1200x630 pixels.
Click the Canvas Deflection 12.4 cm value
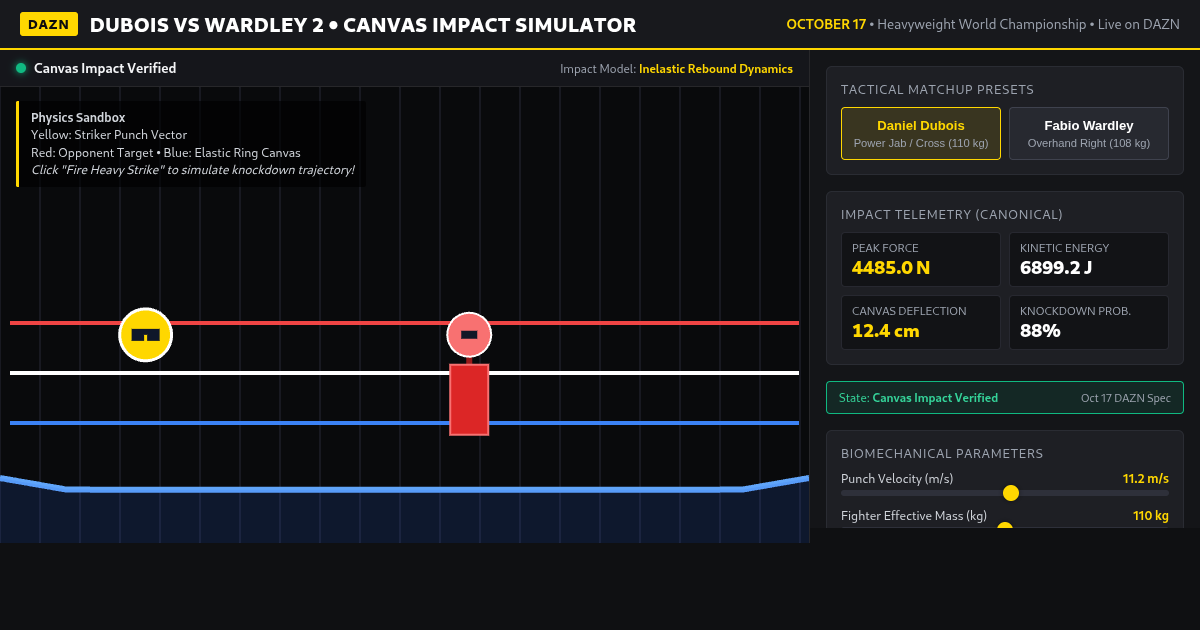[x=886, y=331]
